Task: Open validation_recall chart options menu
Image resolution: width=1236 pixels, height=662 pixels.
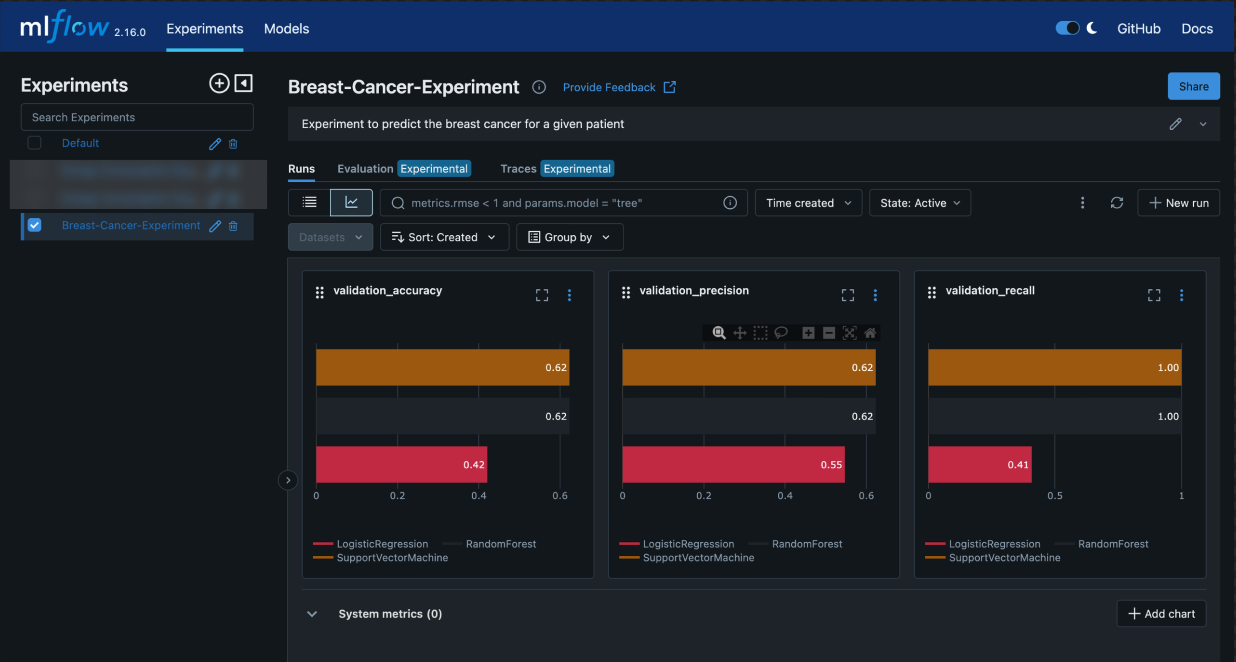Action: (x=1181, y=295)
